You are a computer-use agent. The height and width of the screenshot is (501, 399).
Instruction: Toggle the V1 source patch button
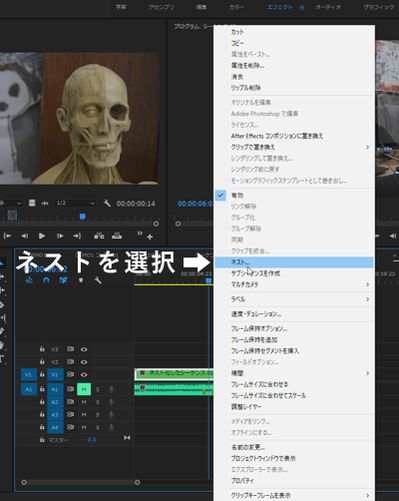(x=28, y=375)
